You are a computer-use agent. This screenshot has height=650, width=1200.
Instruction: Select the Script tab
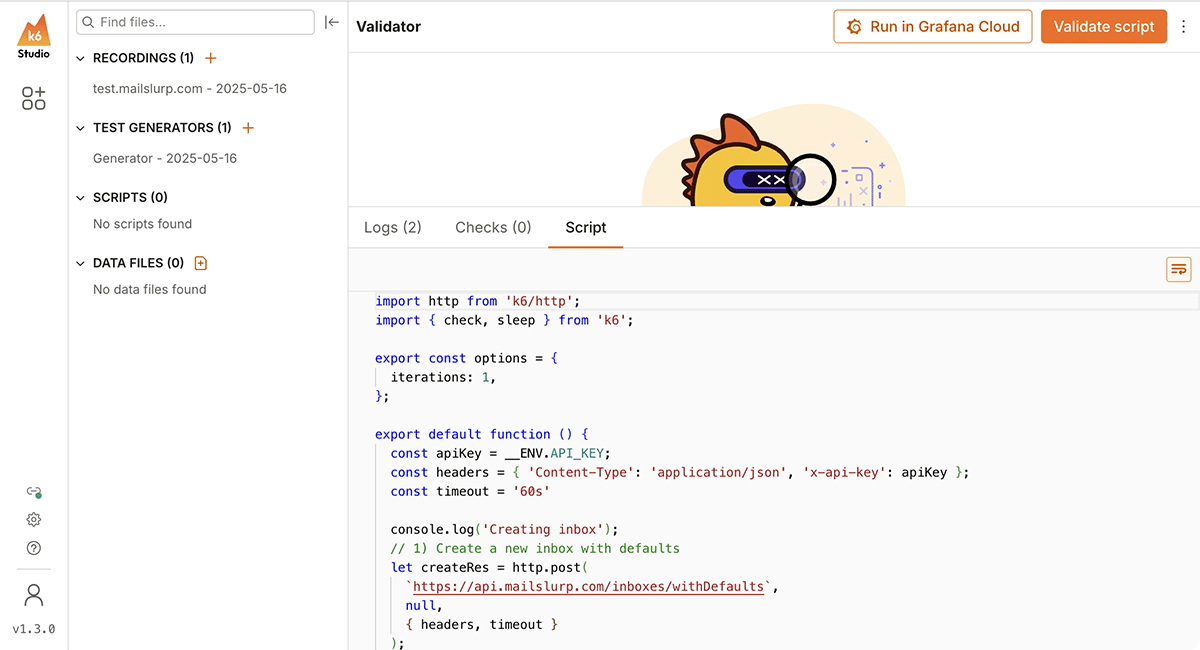[586, 227]
